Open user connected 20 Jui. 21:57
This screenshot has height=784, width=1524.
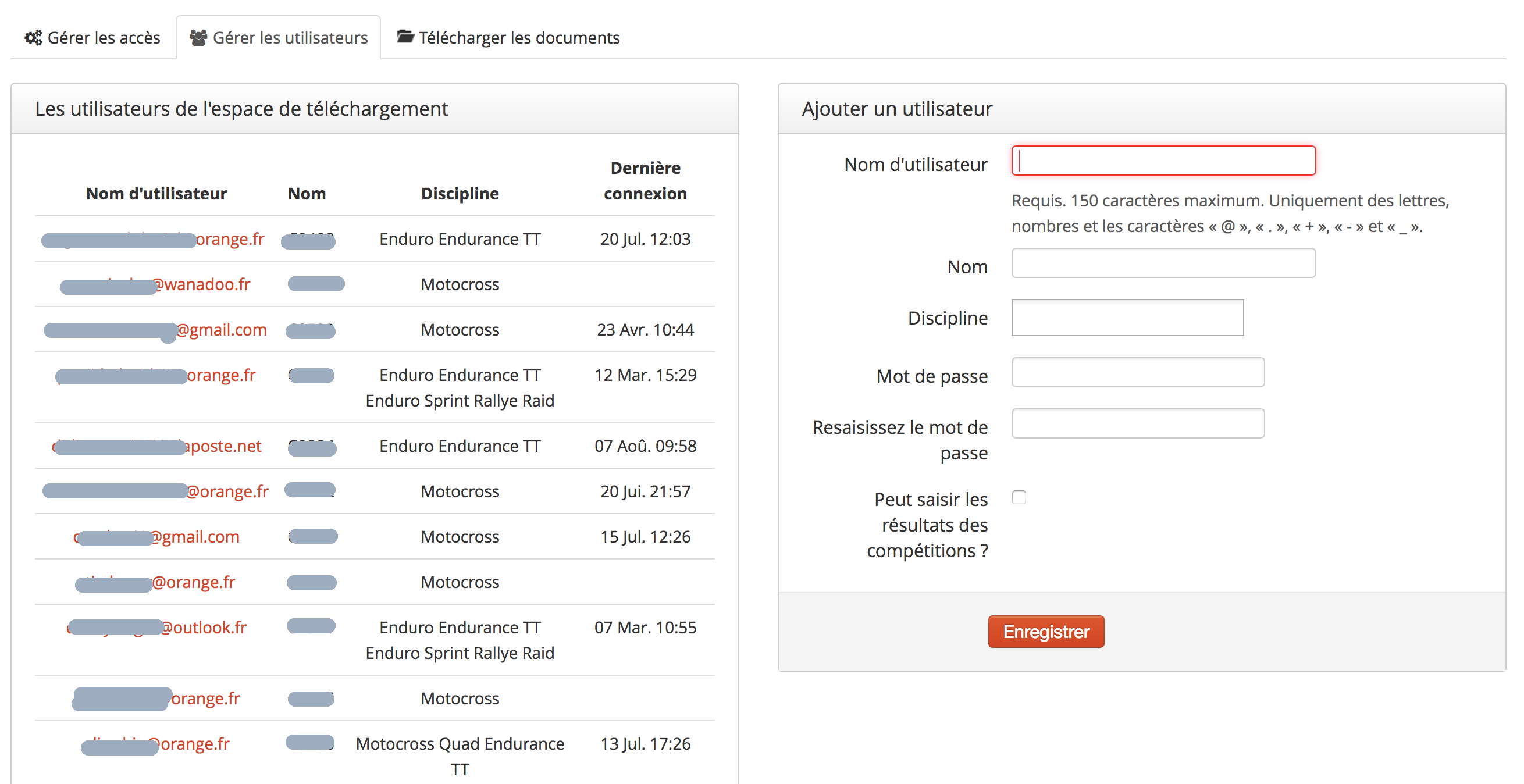(x=155, y=491)
